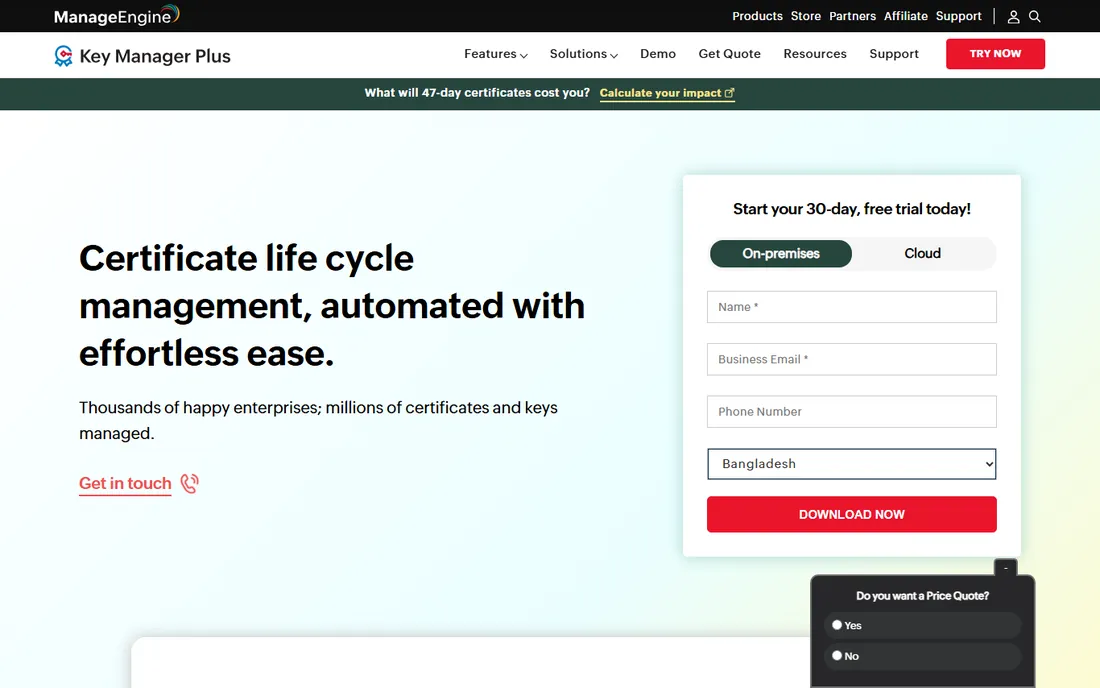The width and height of the screenshot is (1100, 688).
Task: Click 'What will 47-day certificates cost you?' text
Action: pos(477,93)
